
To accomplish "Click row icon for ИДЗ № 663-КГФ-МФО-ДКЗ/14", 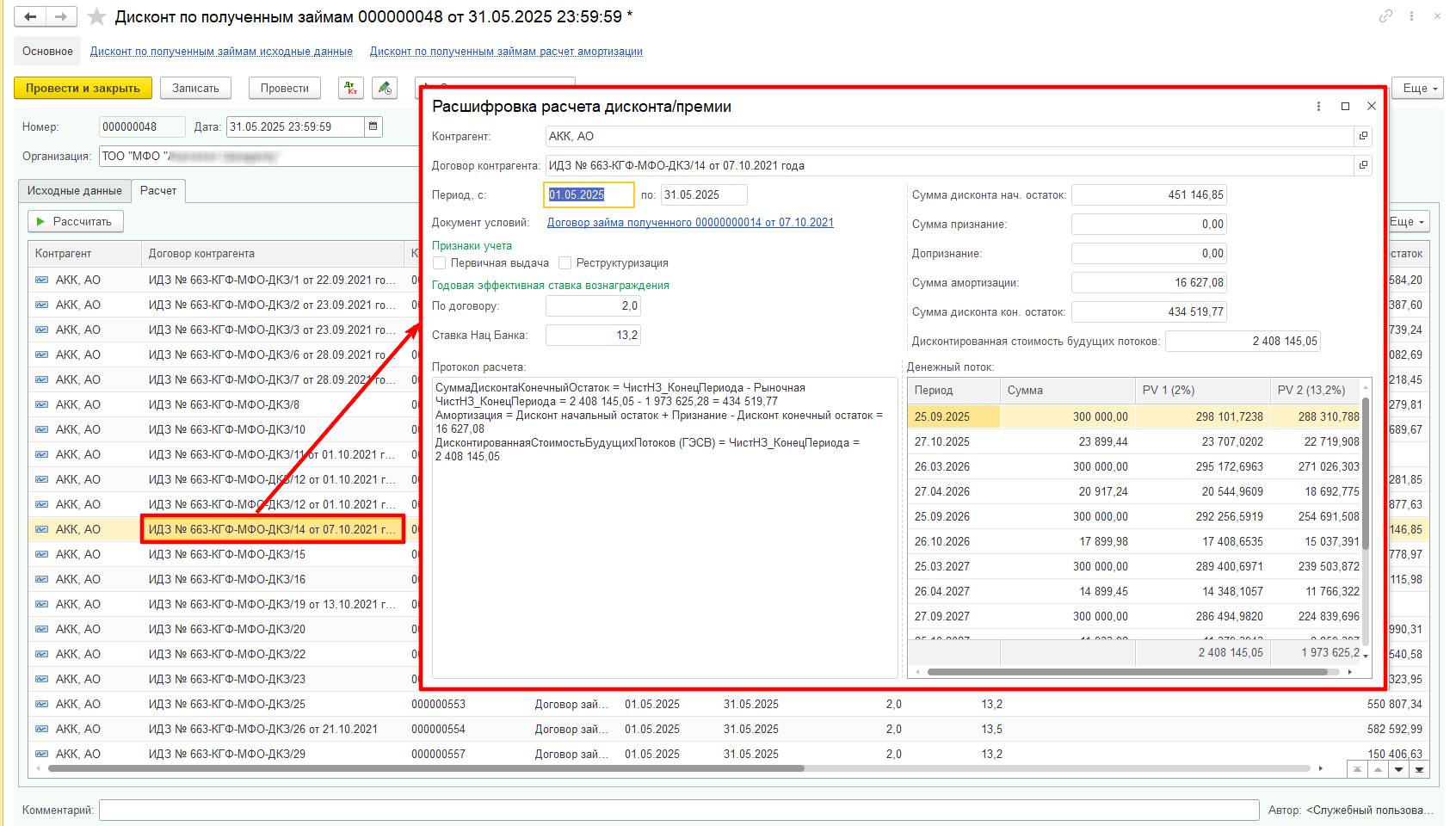I will [x=41, y=529].
